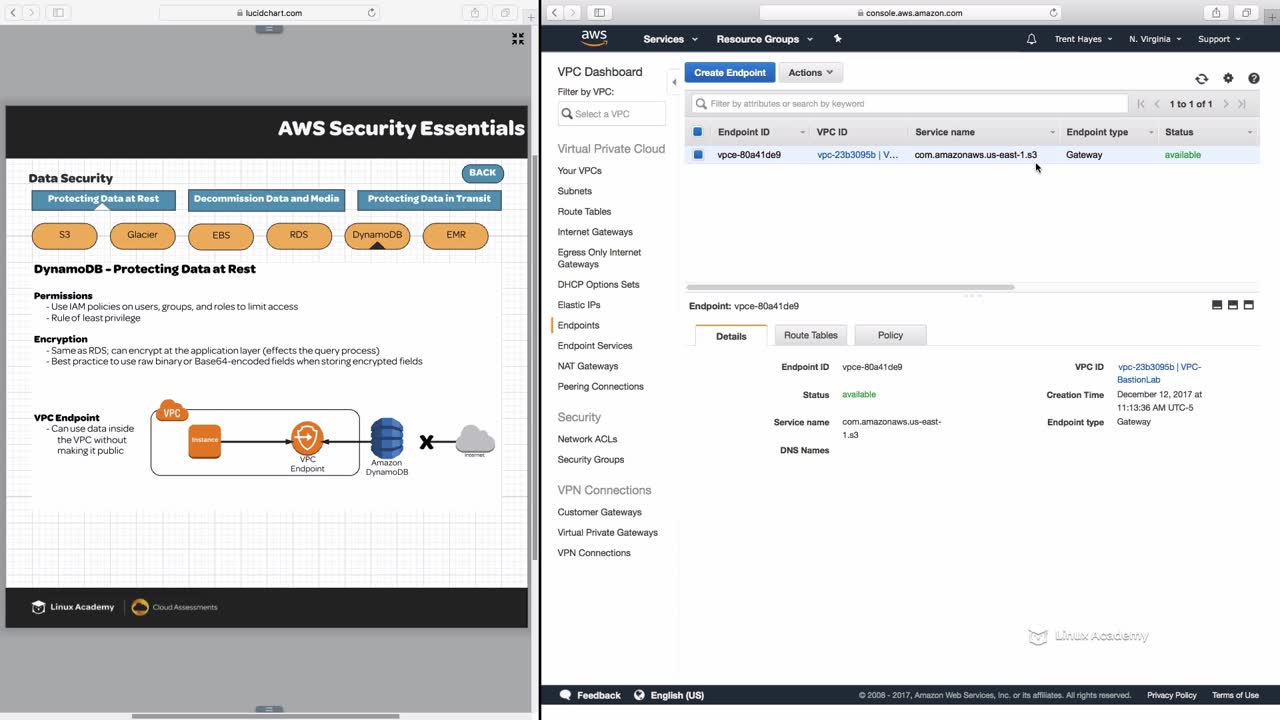Reload the AWS console page in Safari
The width and height of the screenshot is (1280, 720).
coord(1053,13)
